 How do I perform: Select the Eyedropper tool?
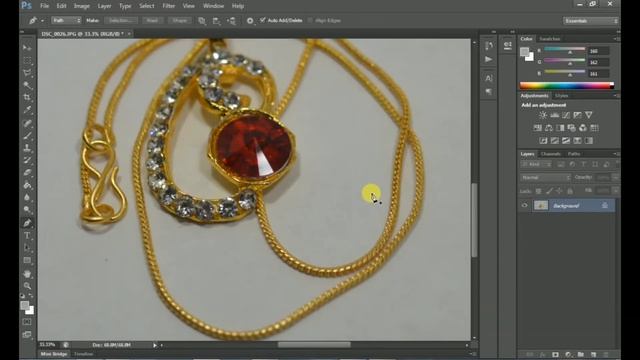click(x=27, y=110)
